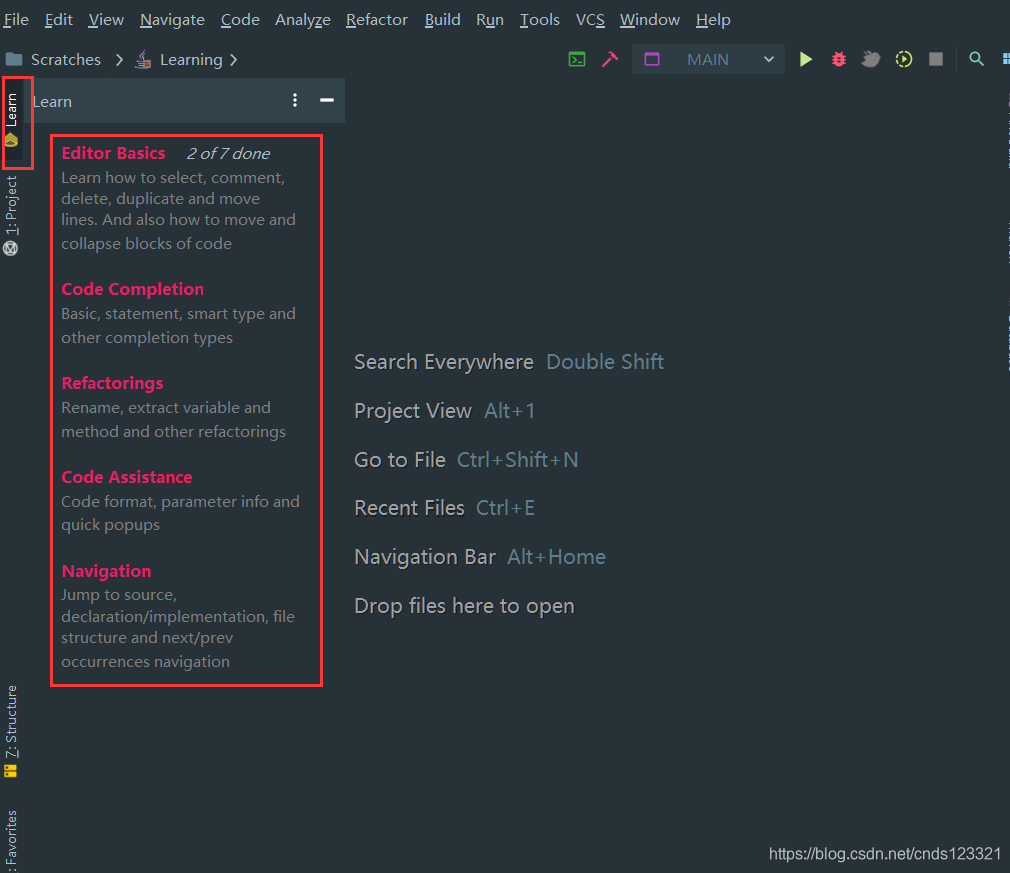Click the Build project hammer icon
The height and width of the screenshot is (873, 1010).
611,59
